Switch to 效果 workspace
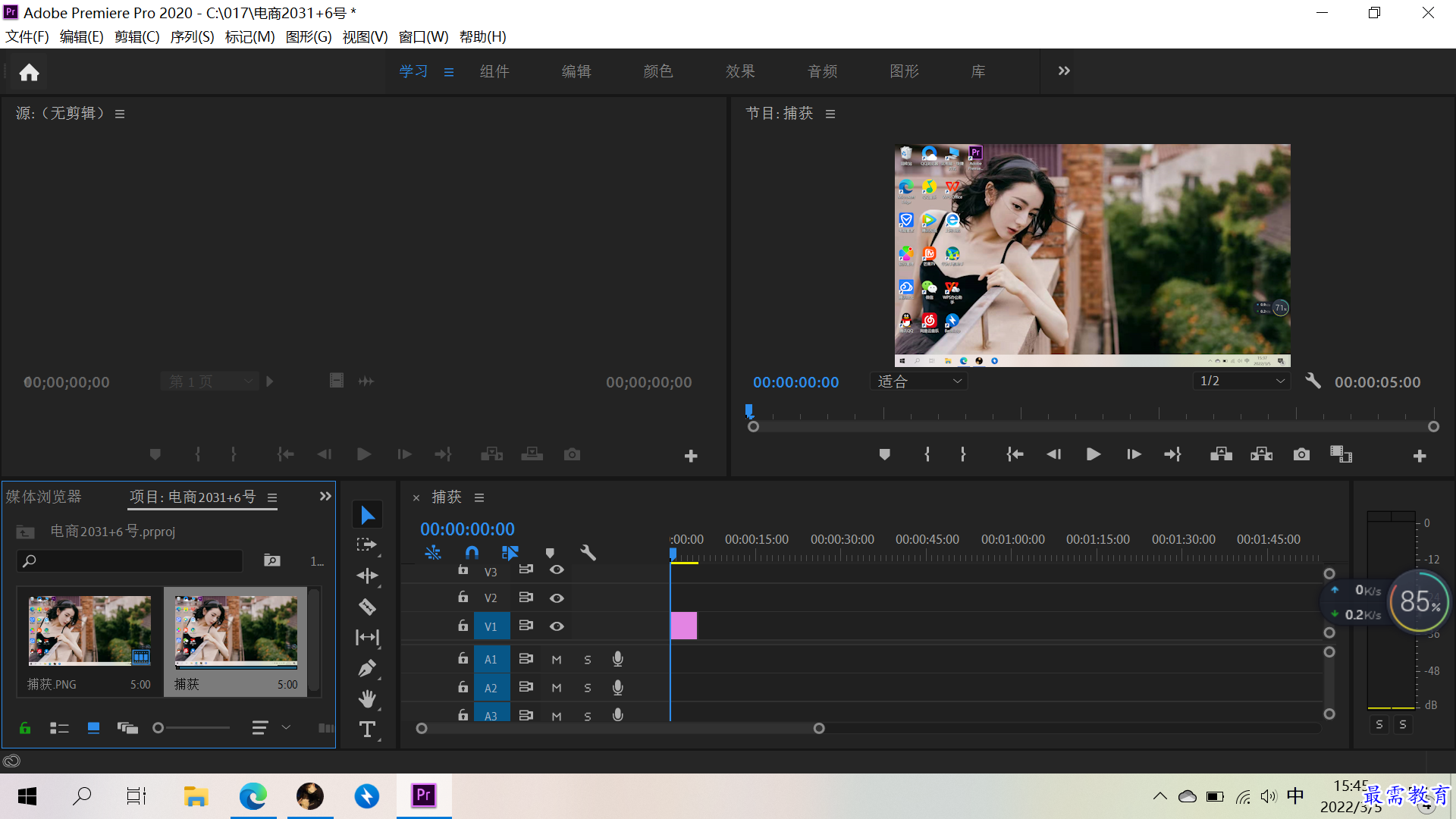The image size is (1456, 819). pos(740,71)
